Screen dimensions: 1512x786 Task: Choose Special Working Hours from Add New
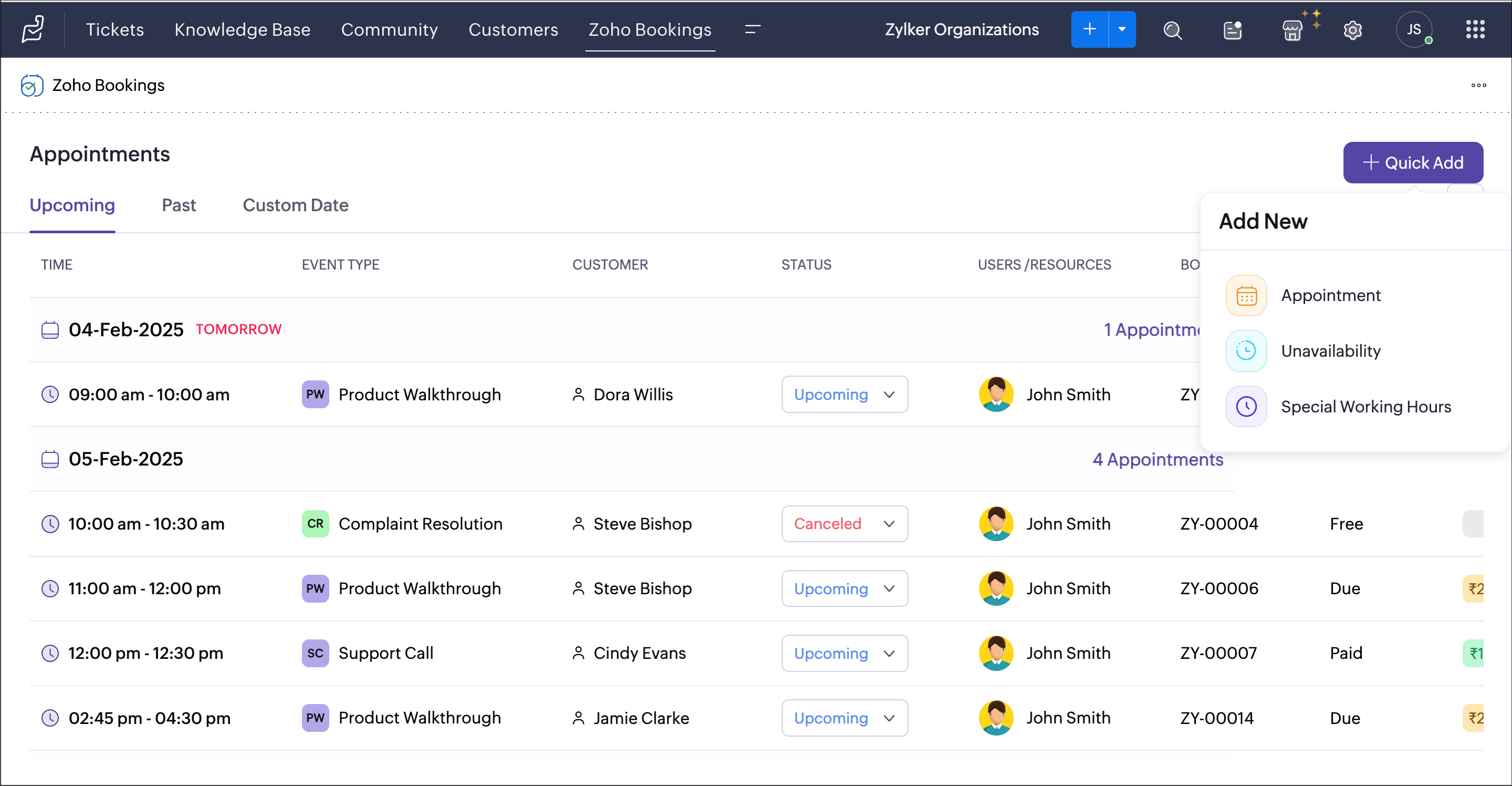[1365, 407]
